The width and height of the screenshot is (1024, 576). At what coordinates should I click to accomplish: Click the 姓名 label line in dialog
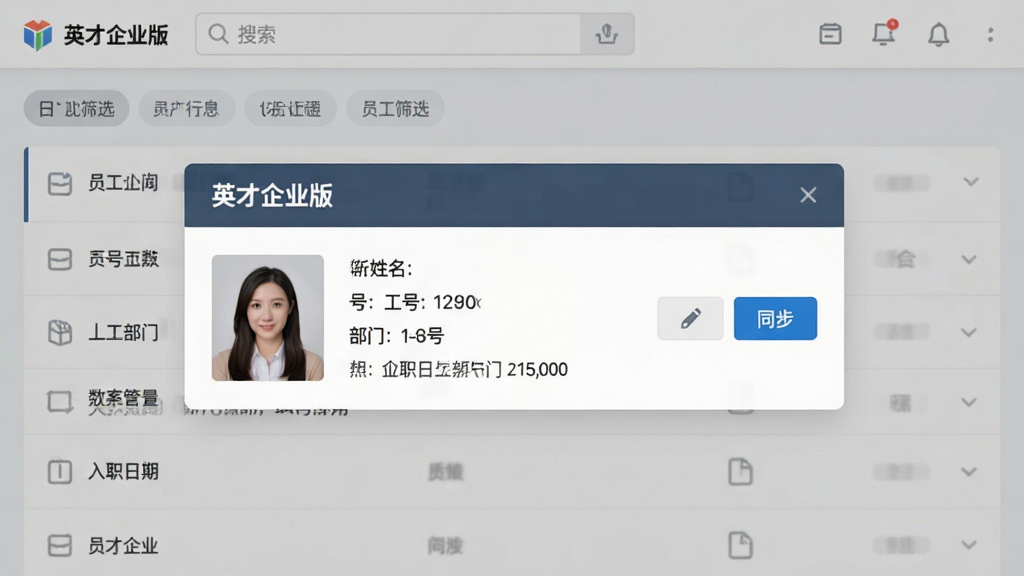click(381, 268)
